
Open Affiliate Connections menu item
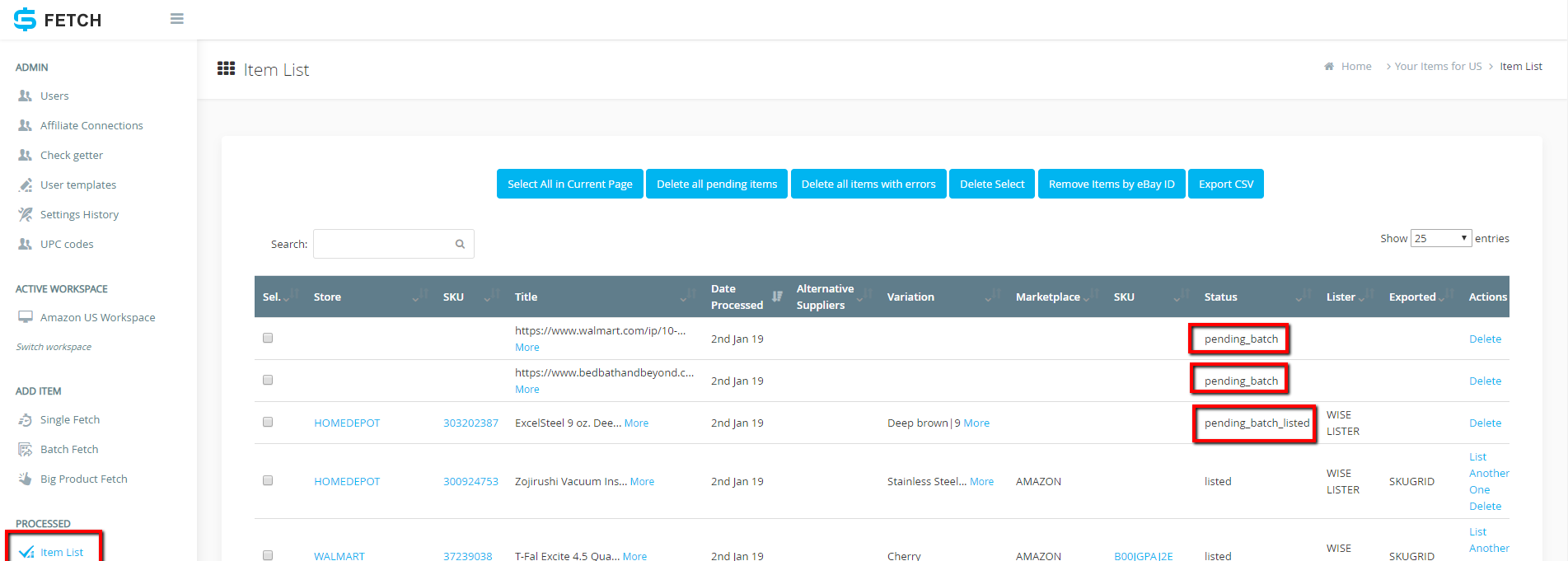[x=91, y=125]
